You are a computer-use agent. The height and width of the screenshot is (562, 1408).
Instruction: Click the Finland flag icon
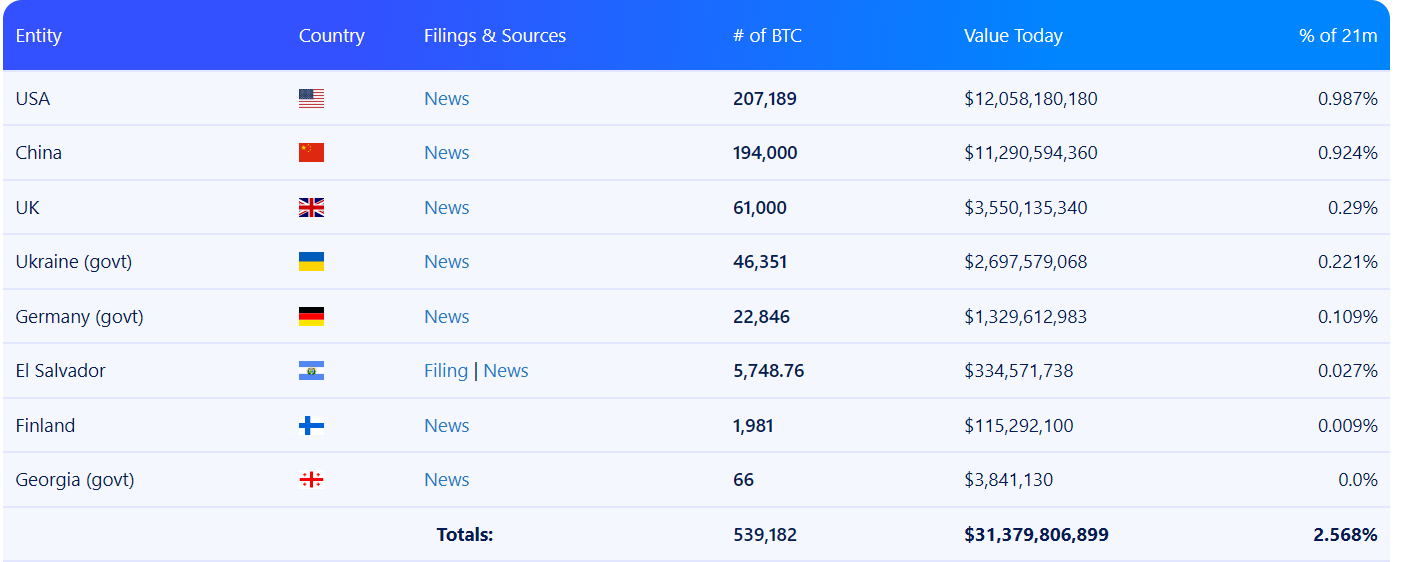click(311, 426)
